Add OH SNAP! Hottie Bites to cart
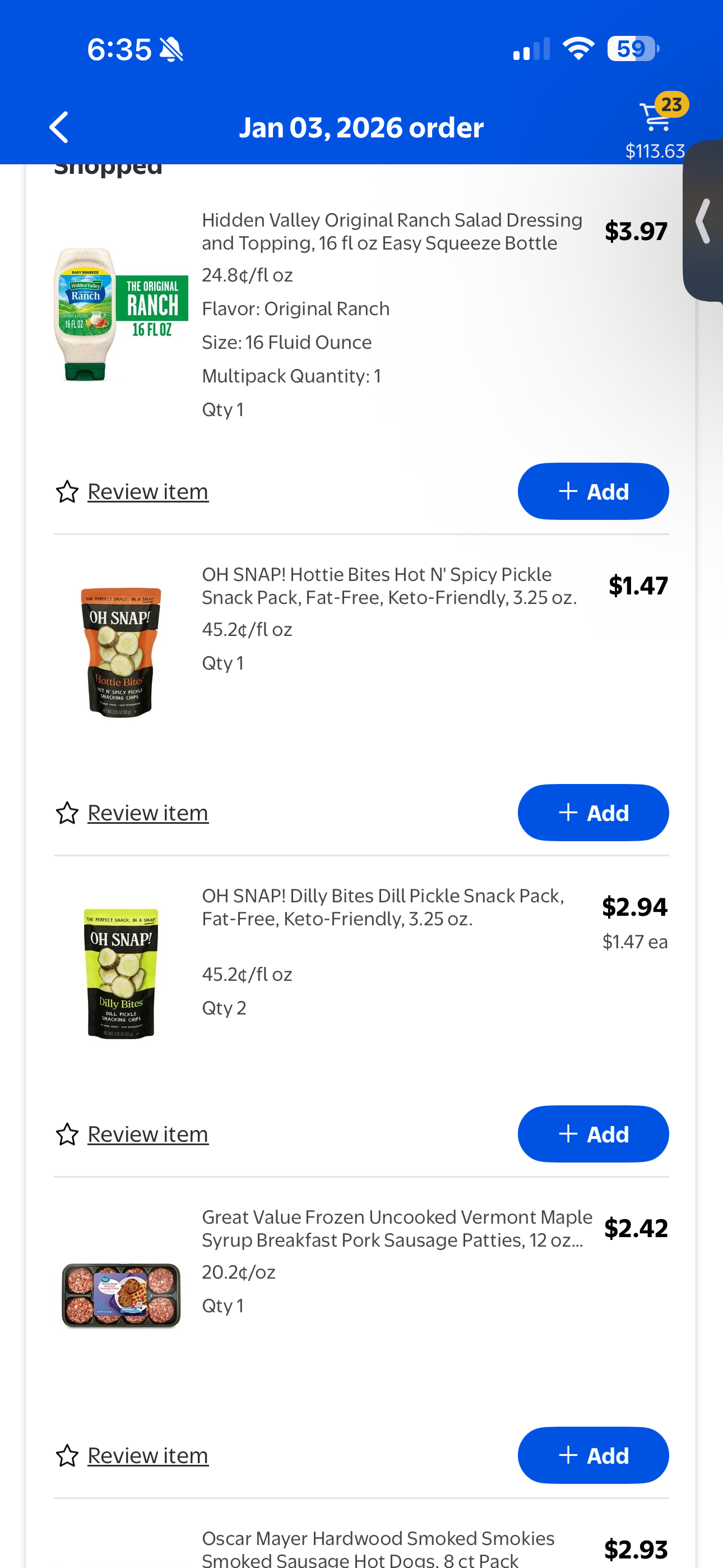Viewport: 723px width, 1568px height. [x=593, y=813]
